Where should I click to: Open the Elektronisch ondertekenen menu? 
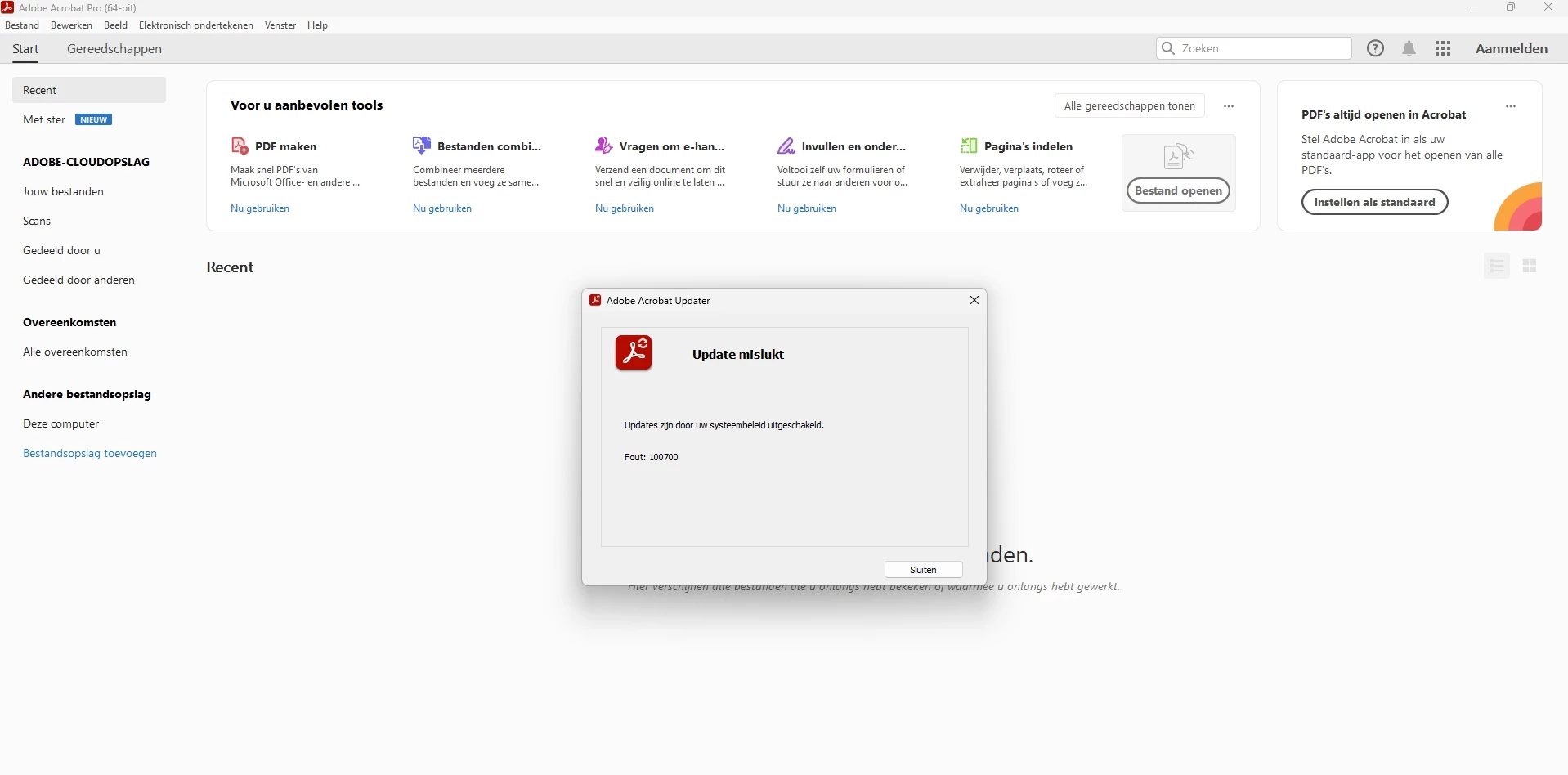coord(196,25)
